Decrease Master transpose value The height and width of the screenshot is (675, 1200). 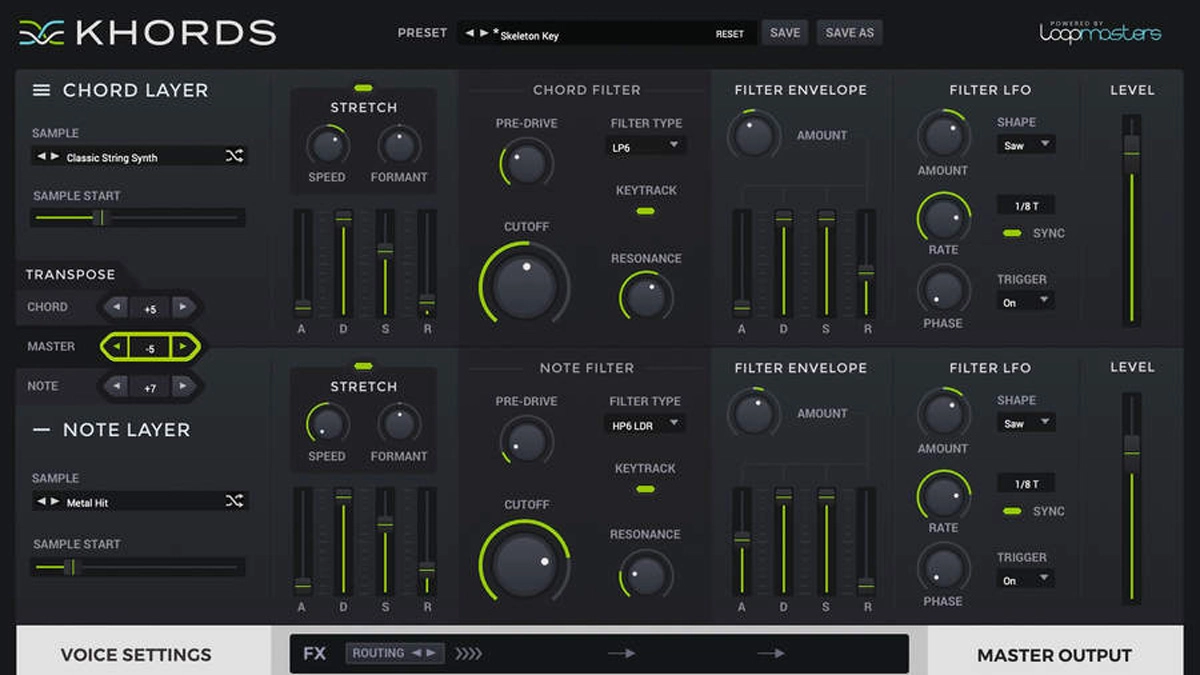[x=116, y=347]
